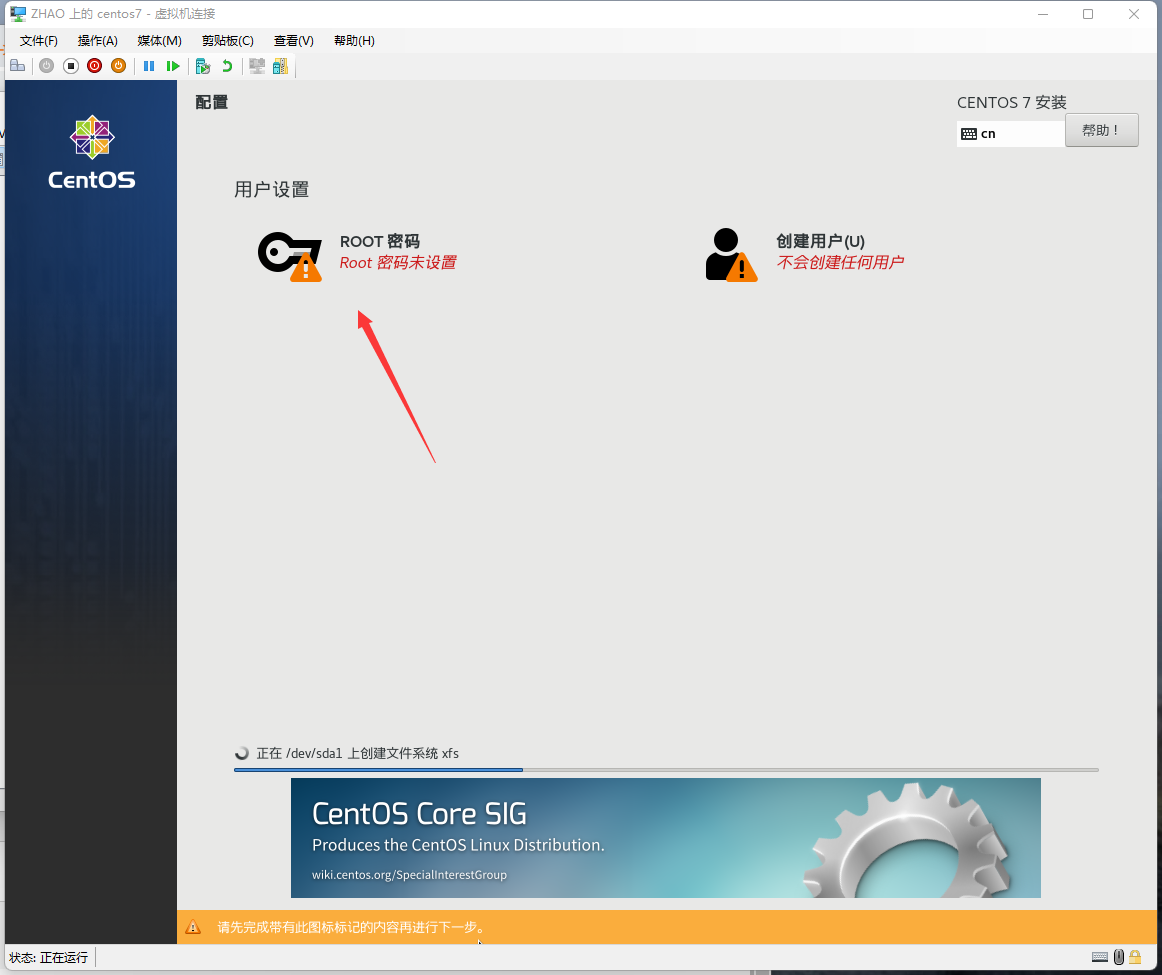Open the 媒体(M) menu
1162x975 pixels.
[159, 41]
